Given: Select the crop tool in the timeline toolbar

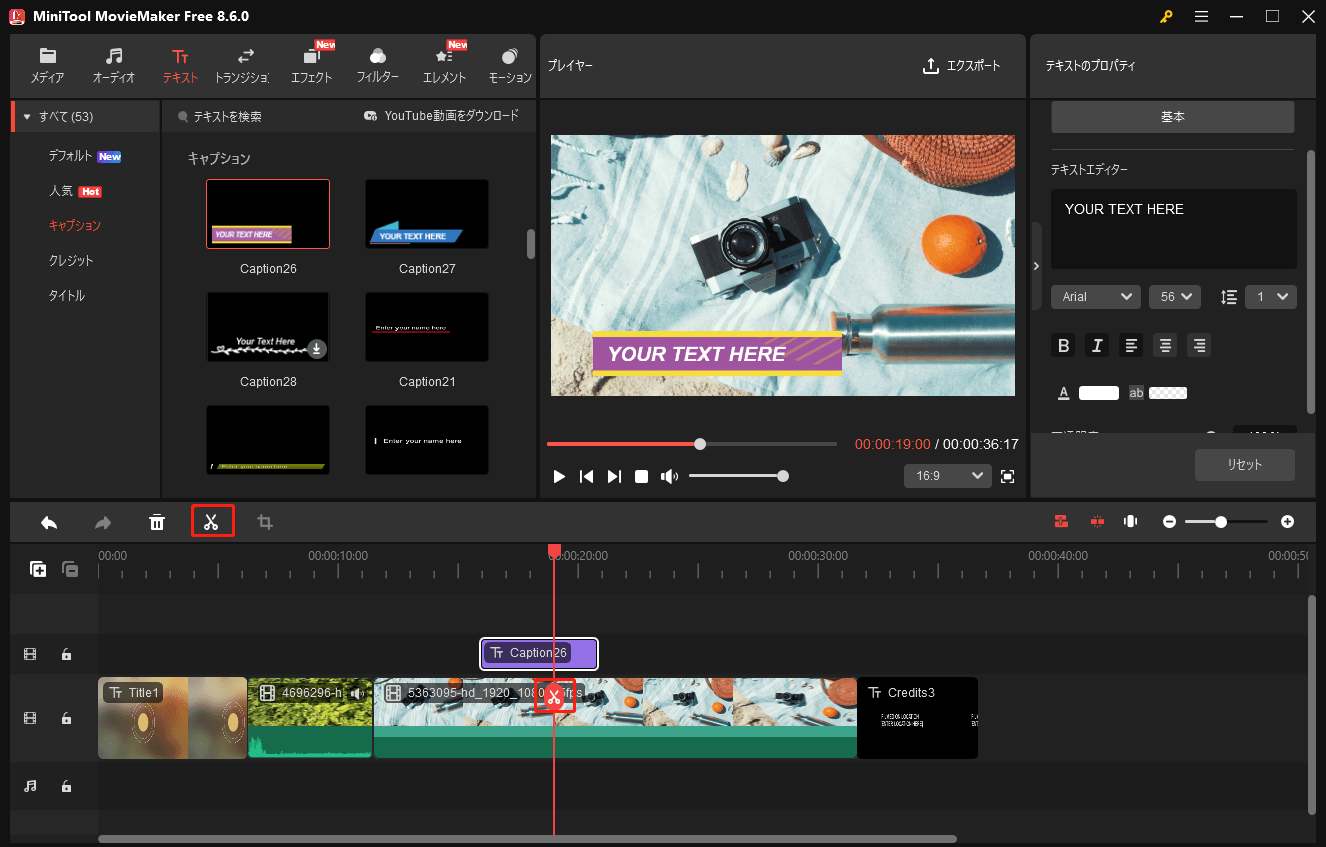Looking at the screenshot, I should [x=264, y=521].
